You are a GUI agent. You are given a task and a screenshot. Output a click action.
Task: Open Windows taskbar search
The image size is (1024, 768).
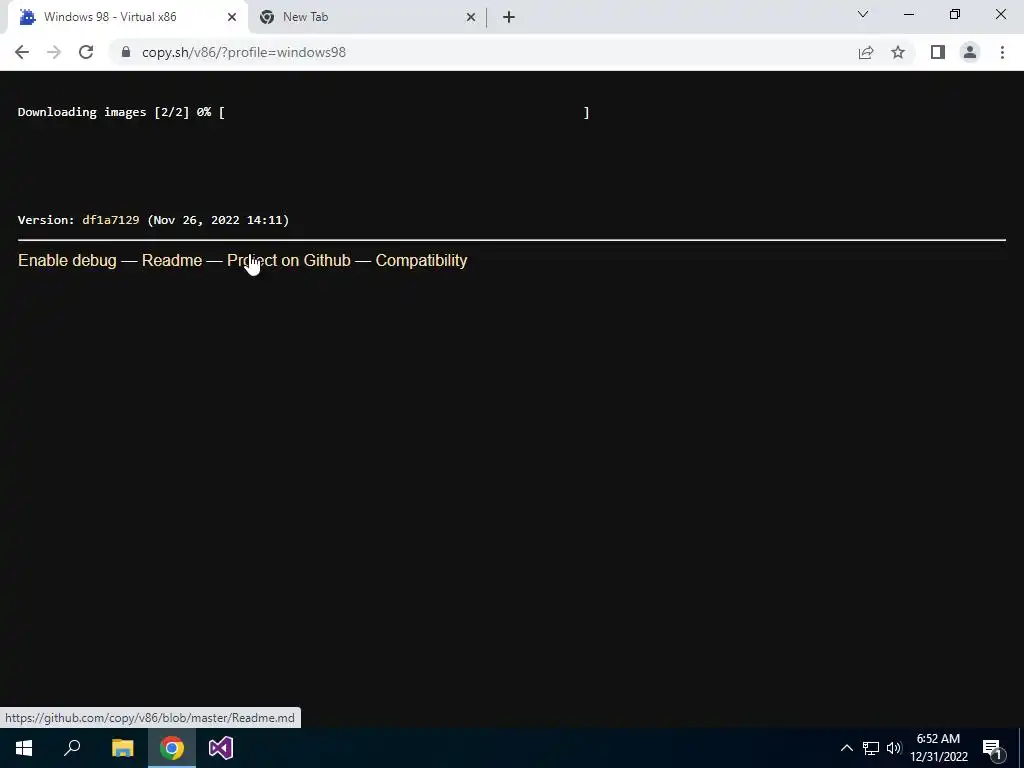point(72,748)
